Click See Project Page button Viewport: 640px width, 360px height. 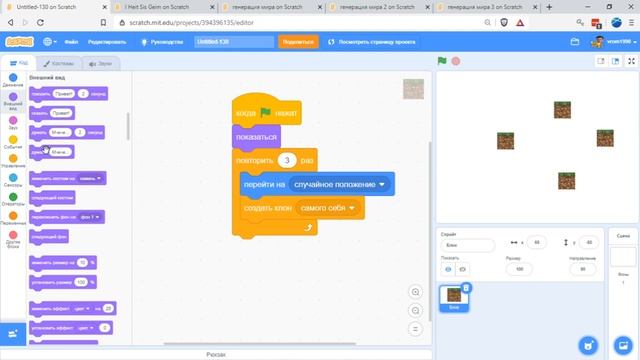tap(372, 42)
